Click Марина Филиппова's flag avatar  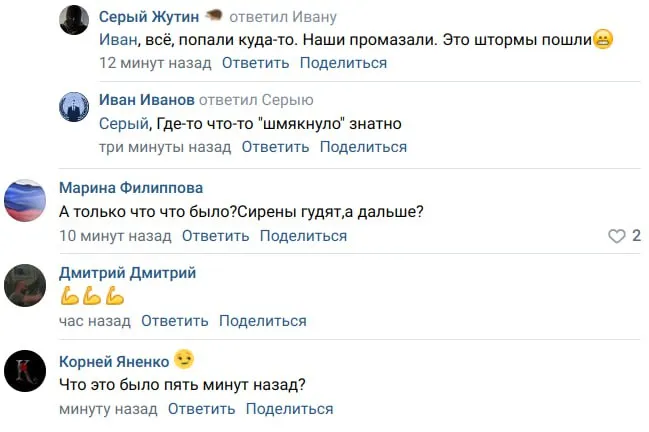[25, 200]
